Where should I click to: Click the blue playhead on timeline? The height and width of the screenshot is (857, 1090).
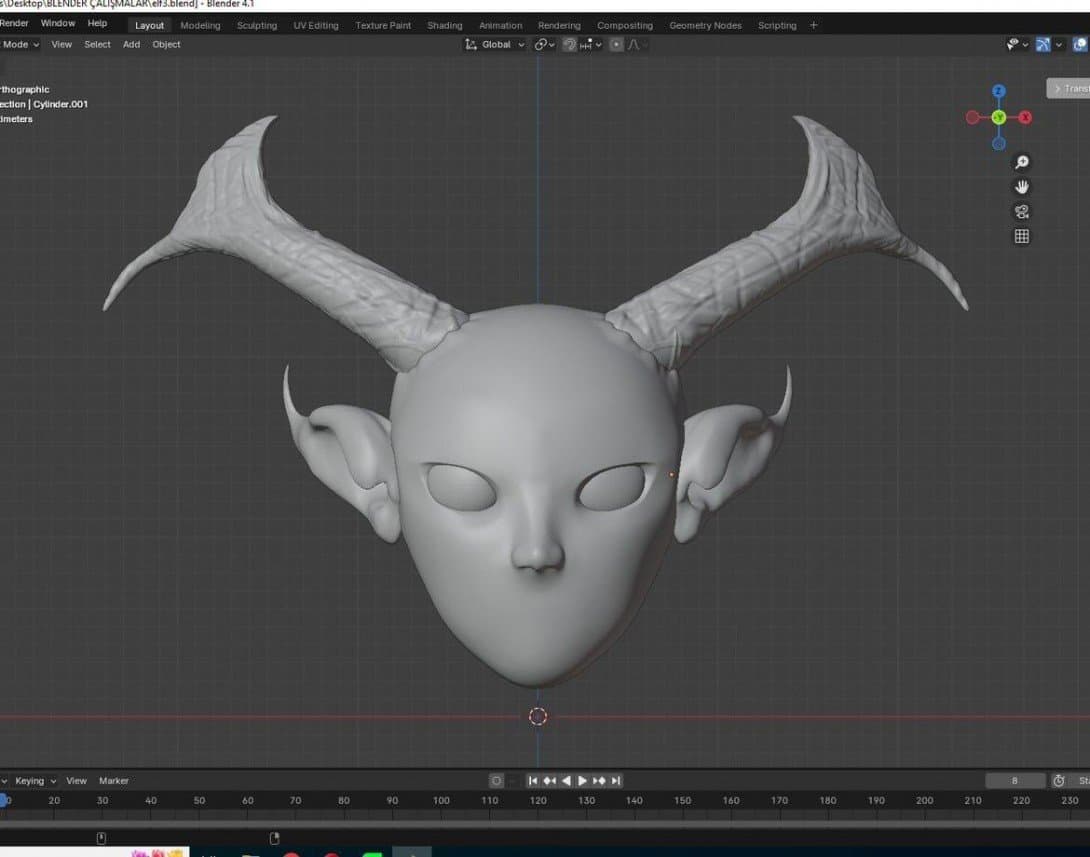[3, 801]
